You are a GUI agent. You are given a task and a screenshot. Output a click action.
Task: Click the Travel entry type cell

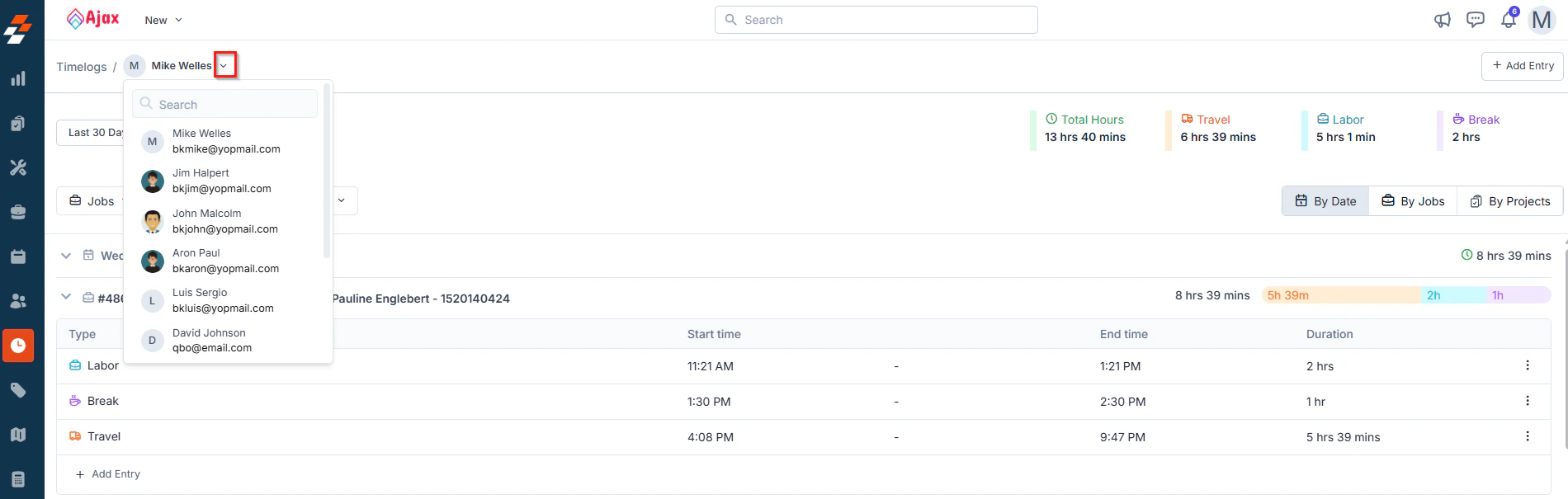[x=95, y=436]
